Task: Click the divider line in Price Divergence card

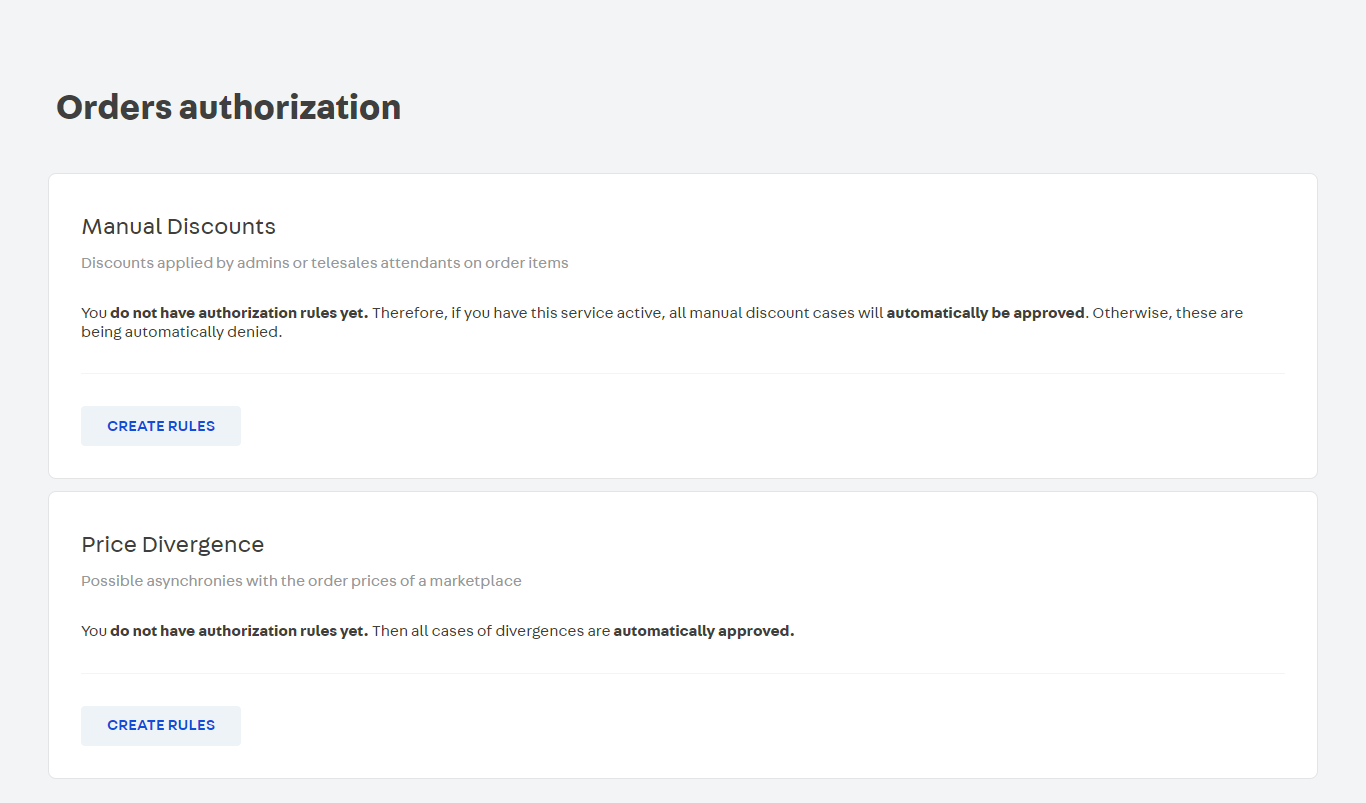Action: coord(682,673)
